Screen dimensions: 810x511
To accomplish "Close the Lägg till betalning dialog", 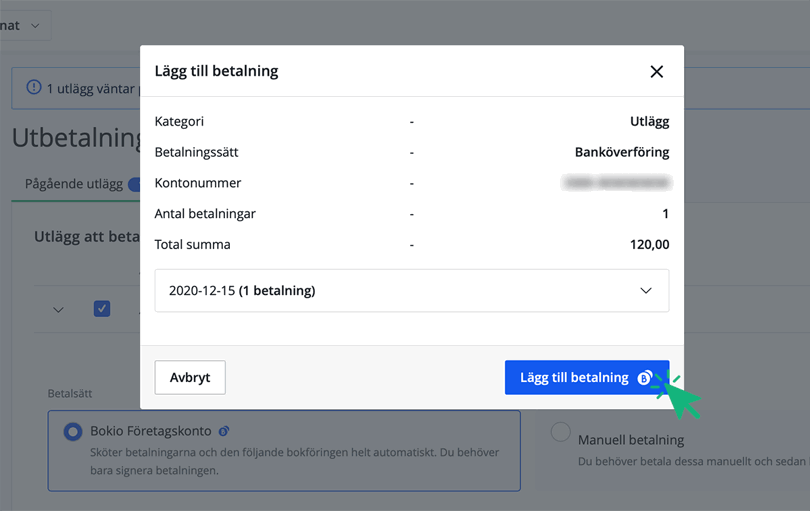I will coord(656,71).
